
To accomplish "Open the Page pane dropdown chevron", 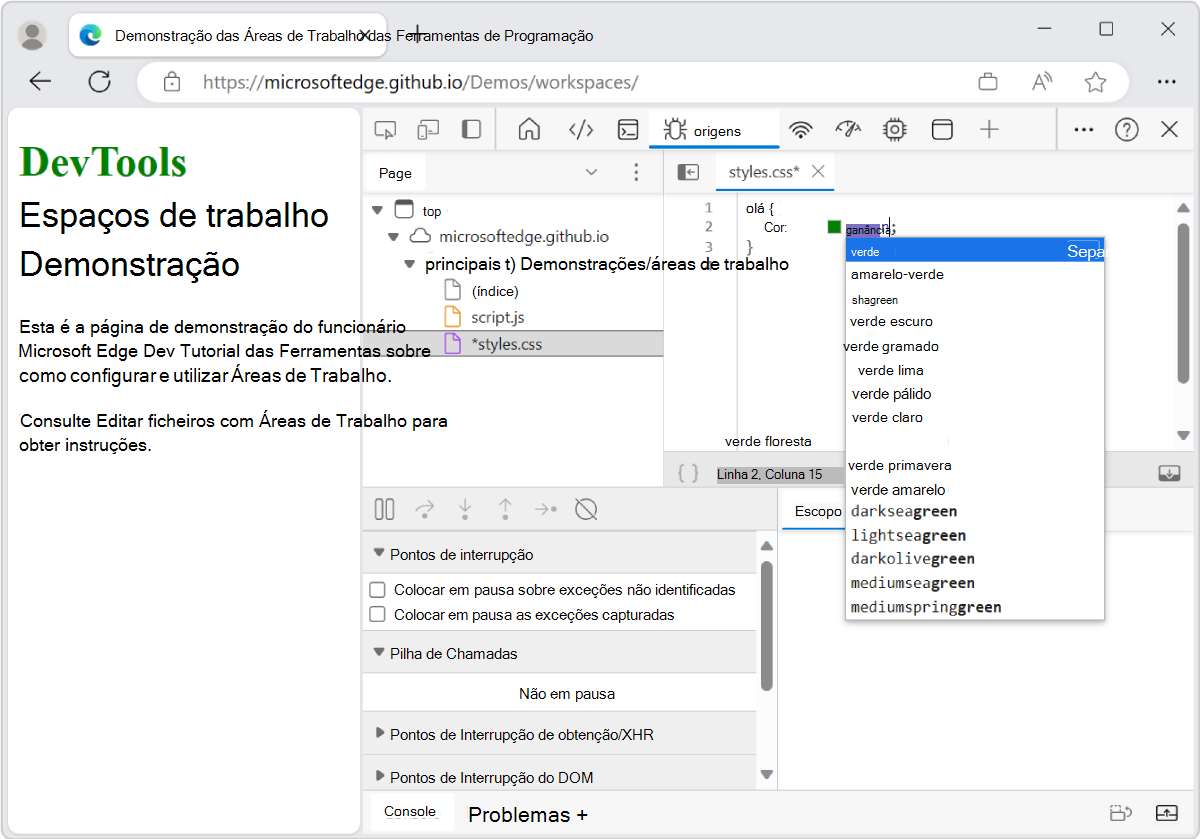I will click(591, 172).
